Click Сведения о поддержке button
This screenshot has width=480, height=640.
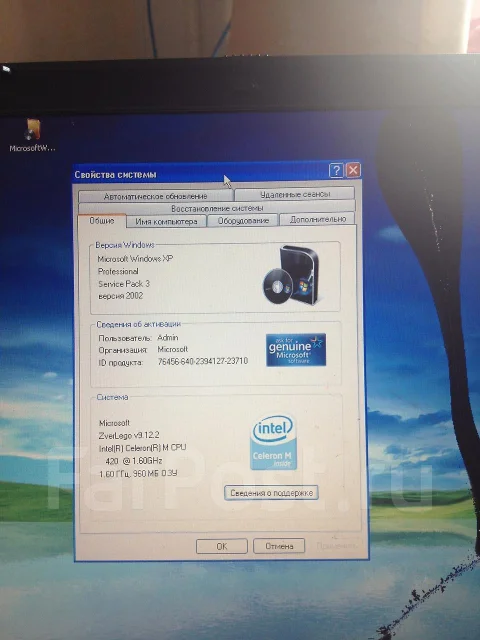(271, 493)
